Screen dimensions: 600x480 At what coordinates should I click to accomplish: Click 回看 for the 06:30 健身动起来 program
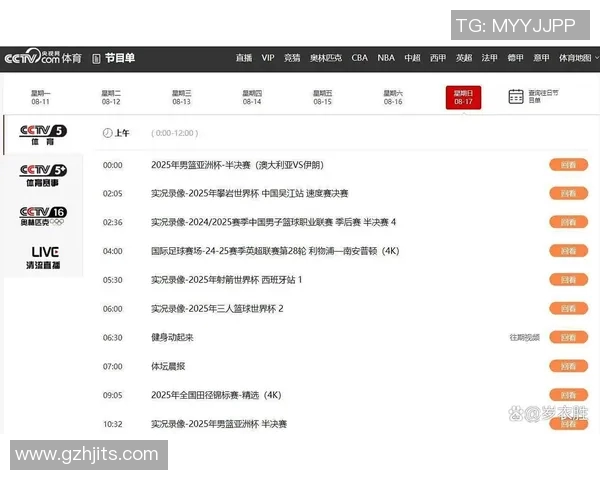(569, 338)
